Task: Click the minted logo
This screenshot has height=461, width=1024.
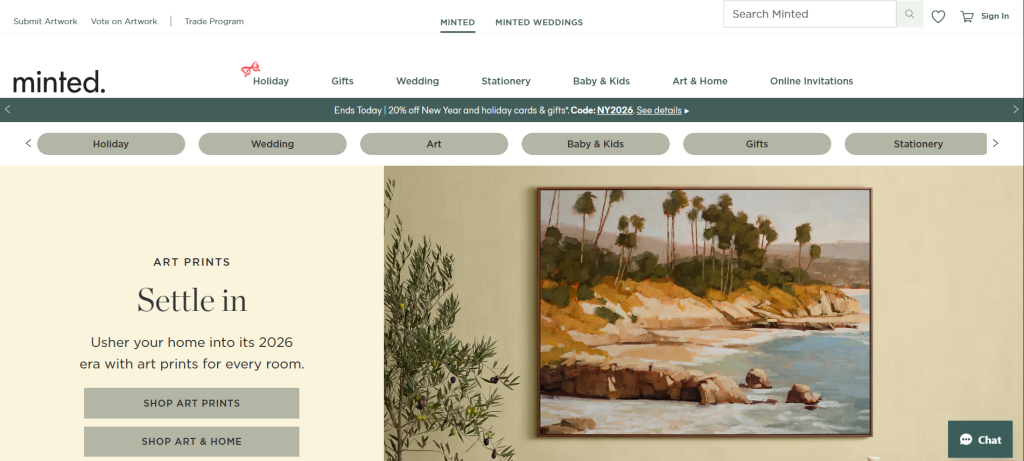Action: (x=59, y=82)
